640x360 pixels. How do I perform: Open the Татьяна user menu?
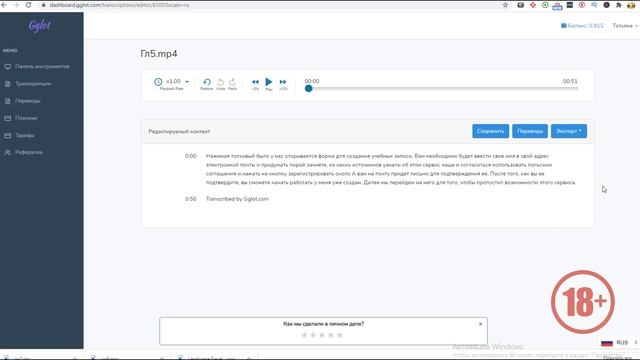[625, 26]
